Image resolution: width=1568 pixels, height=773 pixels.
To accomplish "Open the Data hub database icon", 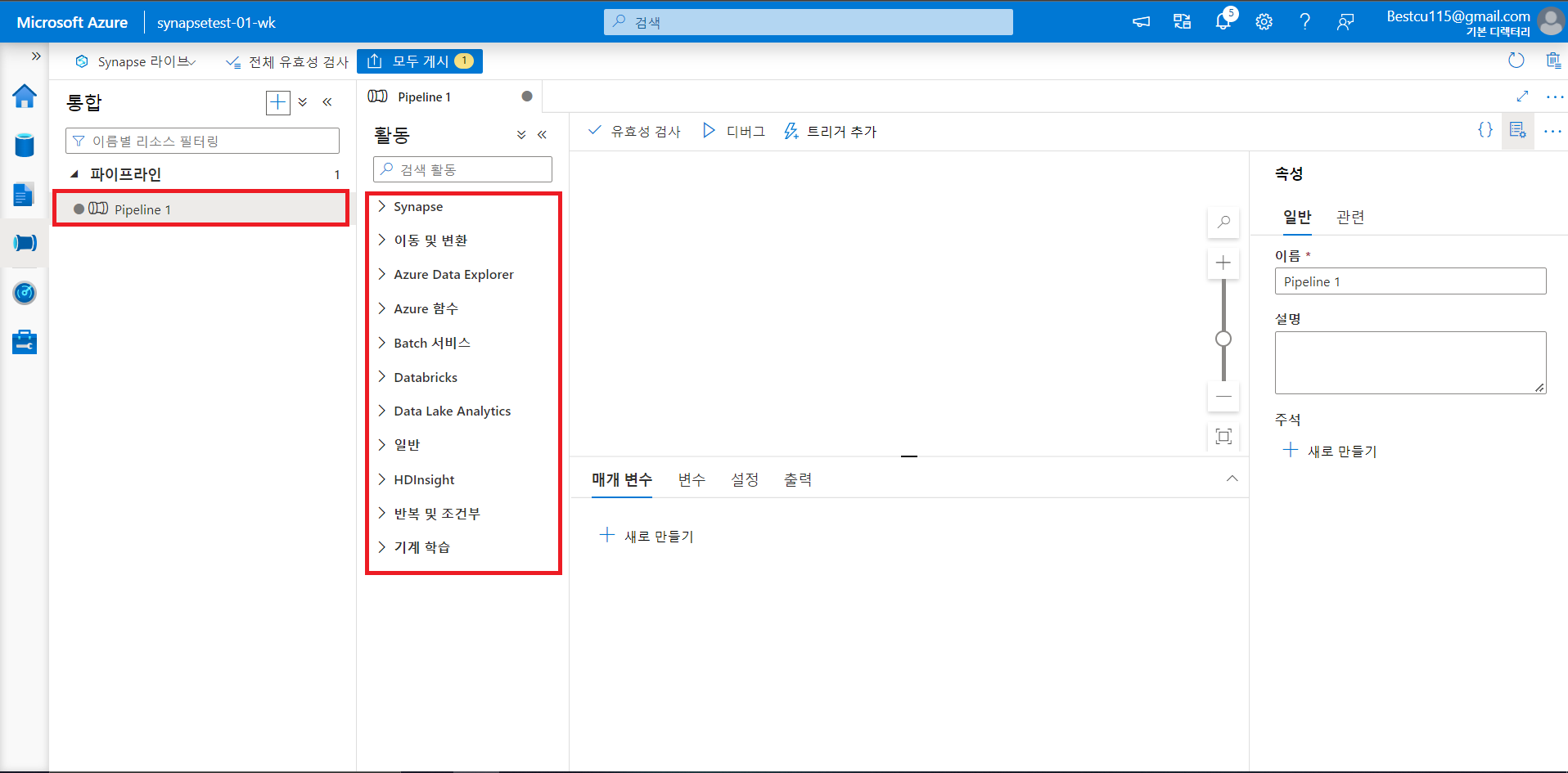I will pos(25,145).
